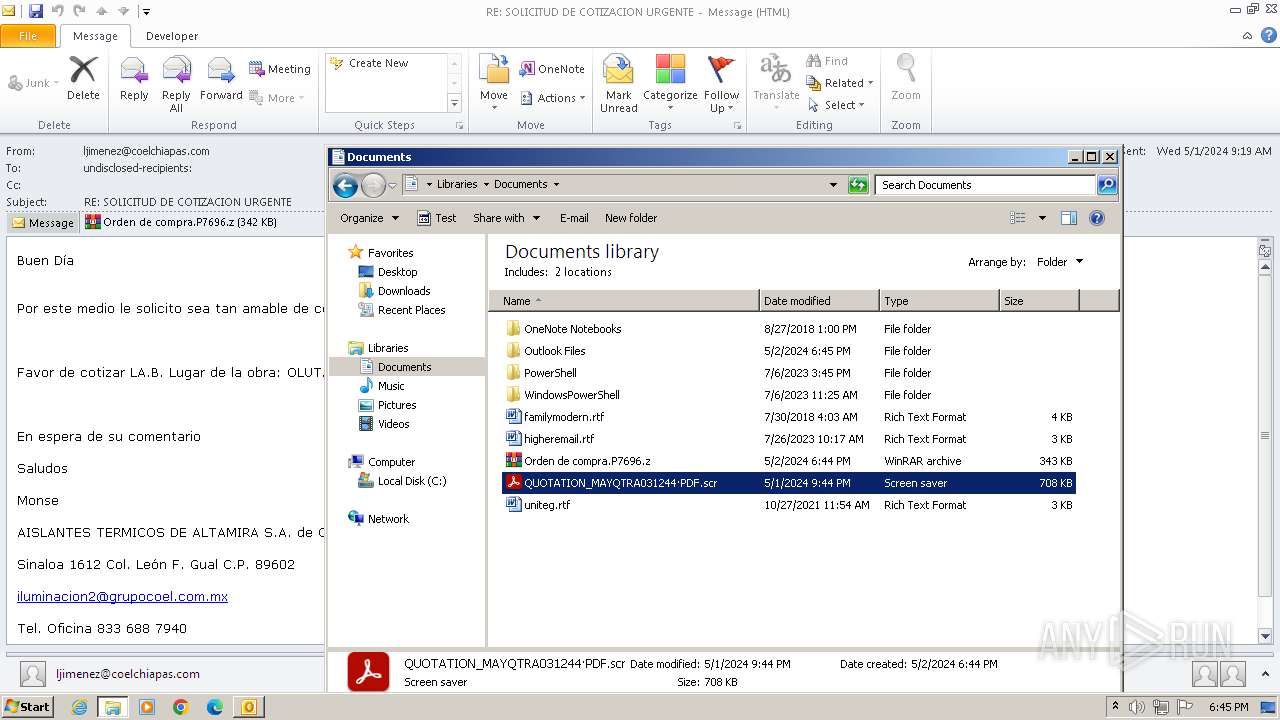Viewport: 1280px width, 720px height.
Task: Click New folder in Explorer toolbar
Action: 631,218
